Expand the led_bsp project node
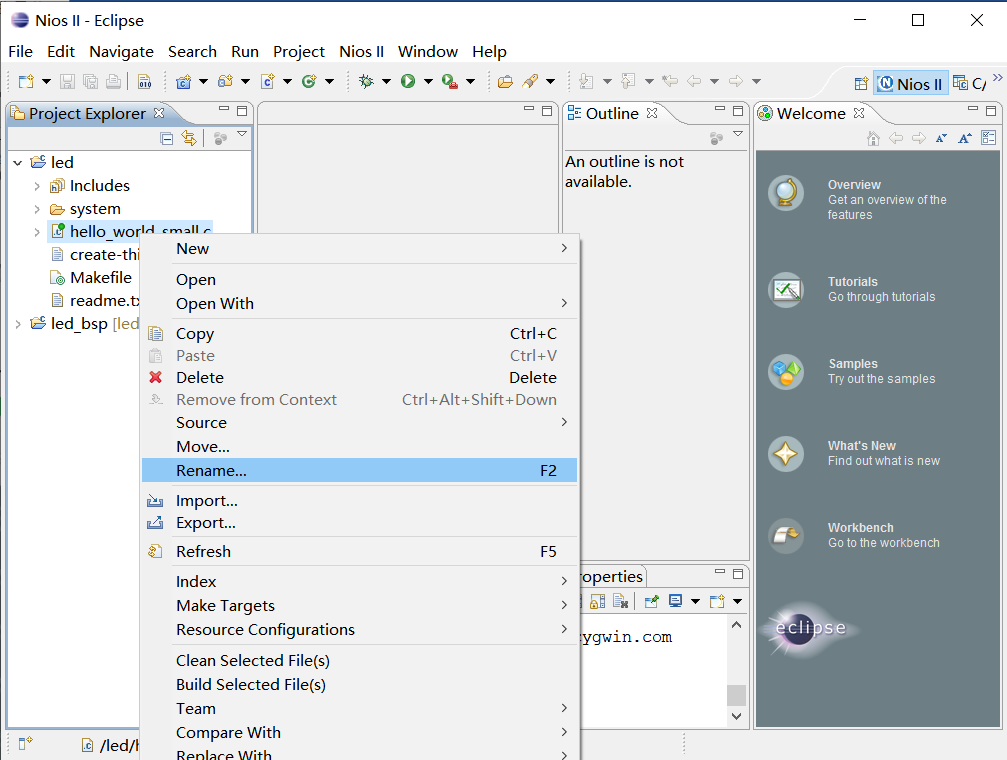Screen dimensions: 1007x760 tap(18, 323)
